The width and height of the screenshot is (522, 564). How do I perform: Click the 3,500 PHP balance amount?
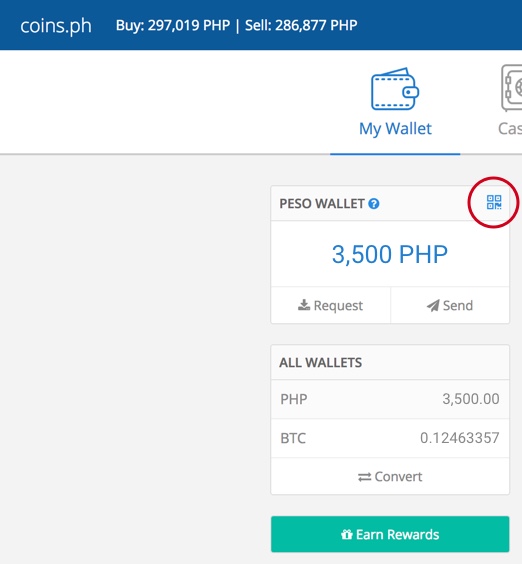[x=390, y=254]
